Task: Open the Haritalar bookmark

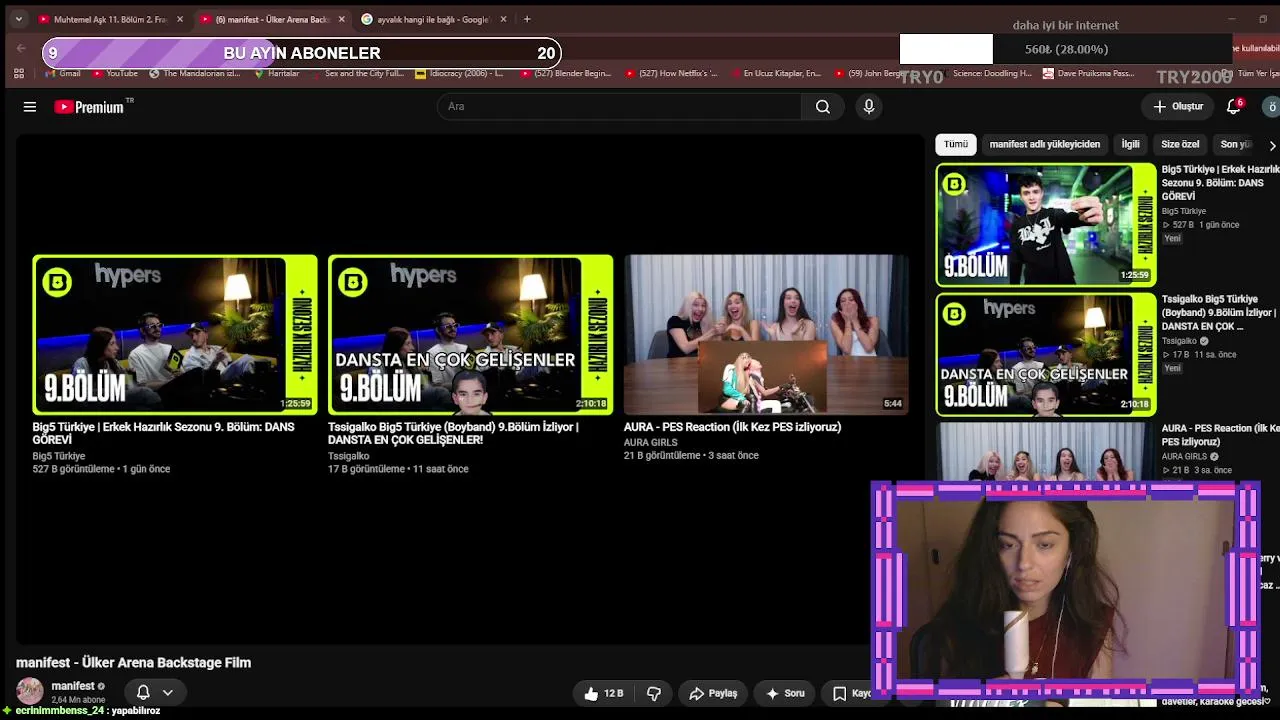Action: coord(277,73)
